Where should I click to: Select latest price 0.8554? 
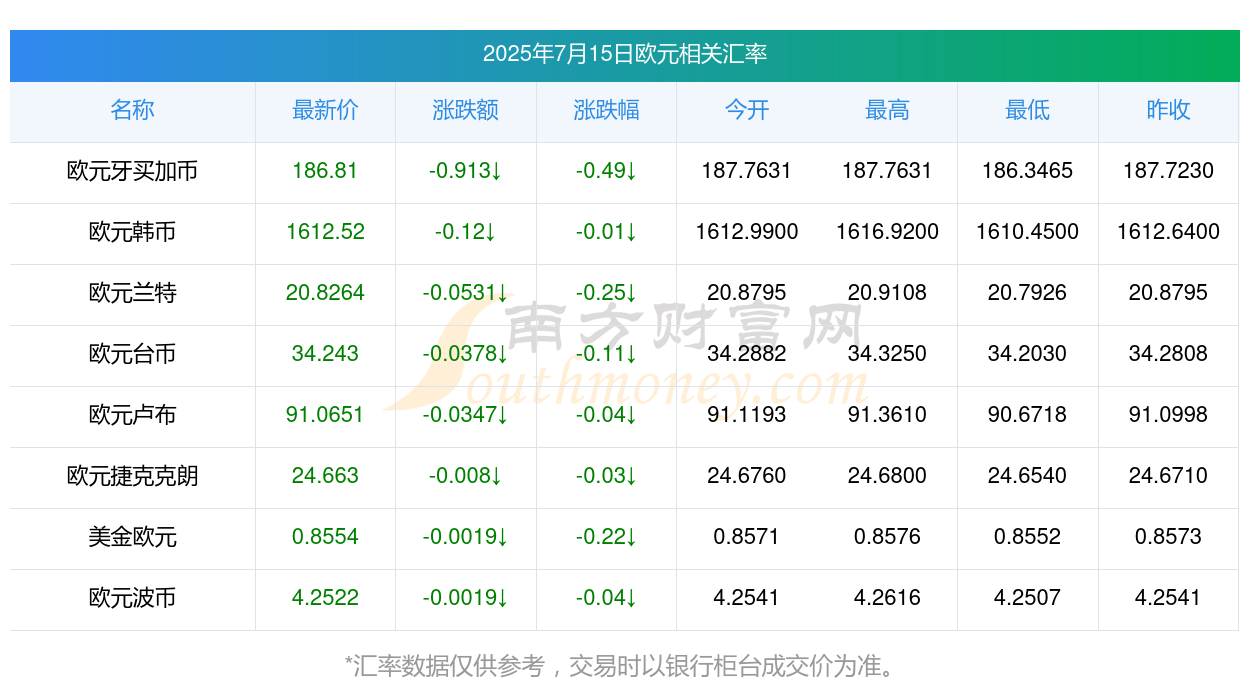tap(325, 537)
